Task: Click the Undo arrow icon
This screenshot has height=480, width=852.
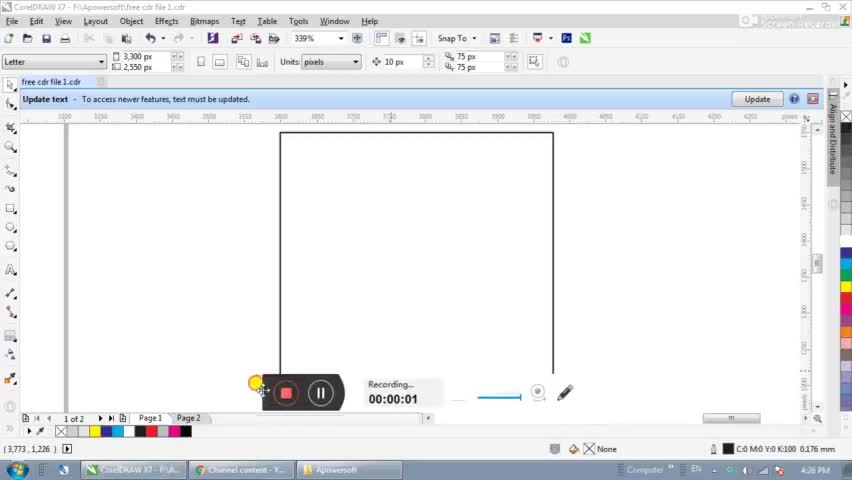Action: (150, 38)
